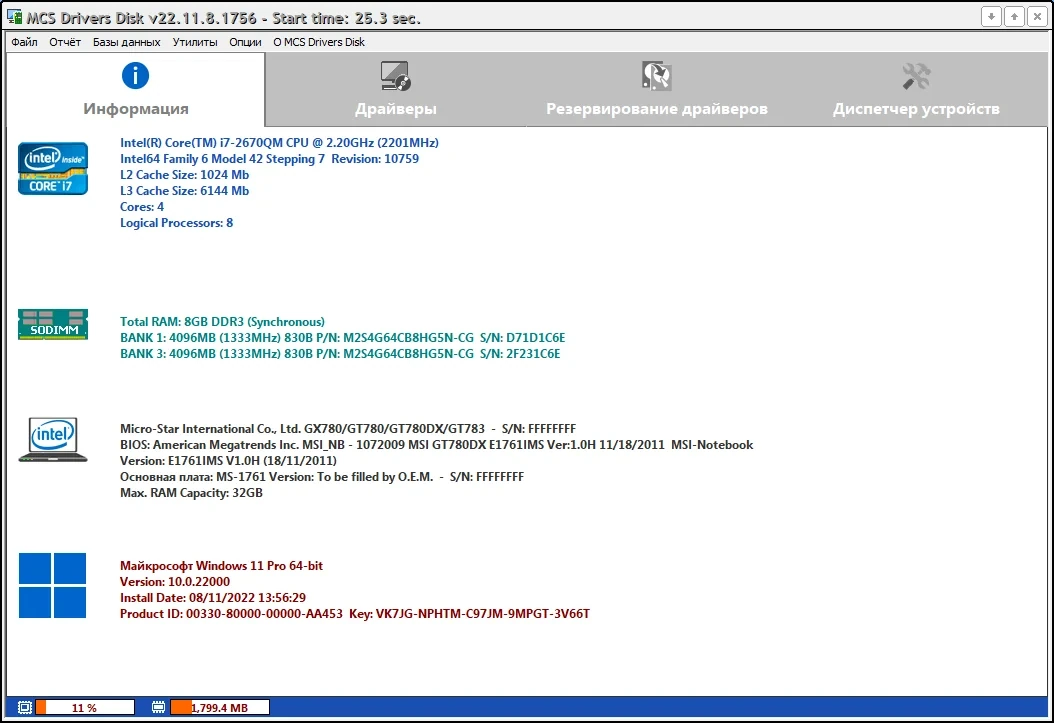Click Version: 10.0.22000 line
The image size is (1054, 723).
[175, 582]
